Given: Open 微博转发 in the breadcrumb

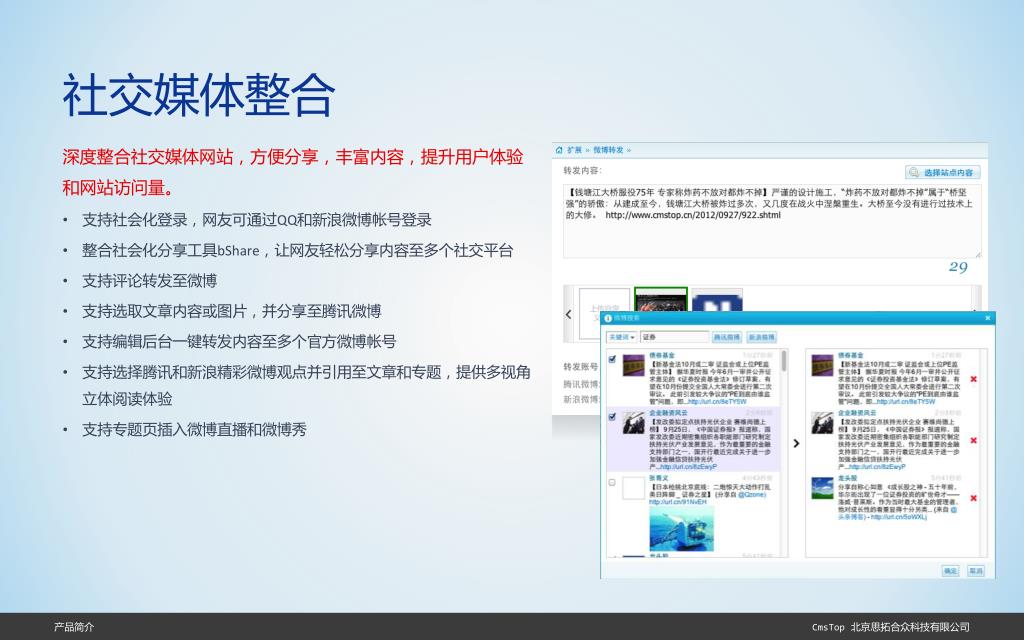Looking at the screenshot, I should (x=608, y=150).
